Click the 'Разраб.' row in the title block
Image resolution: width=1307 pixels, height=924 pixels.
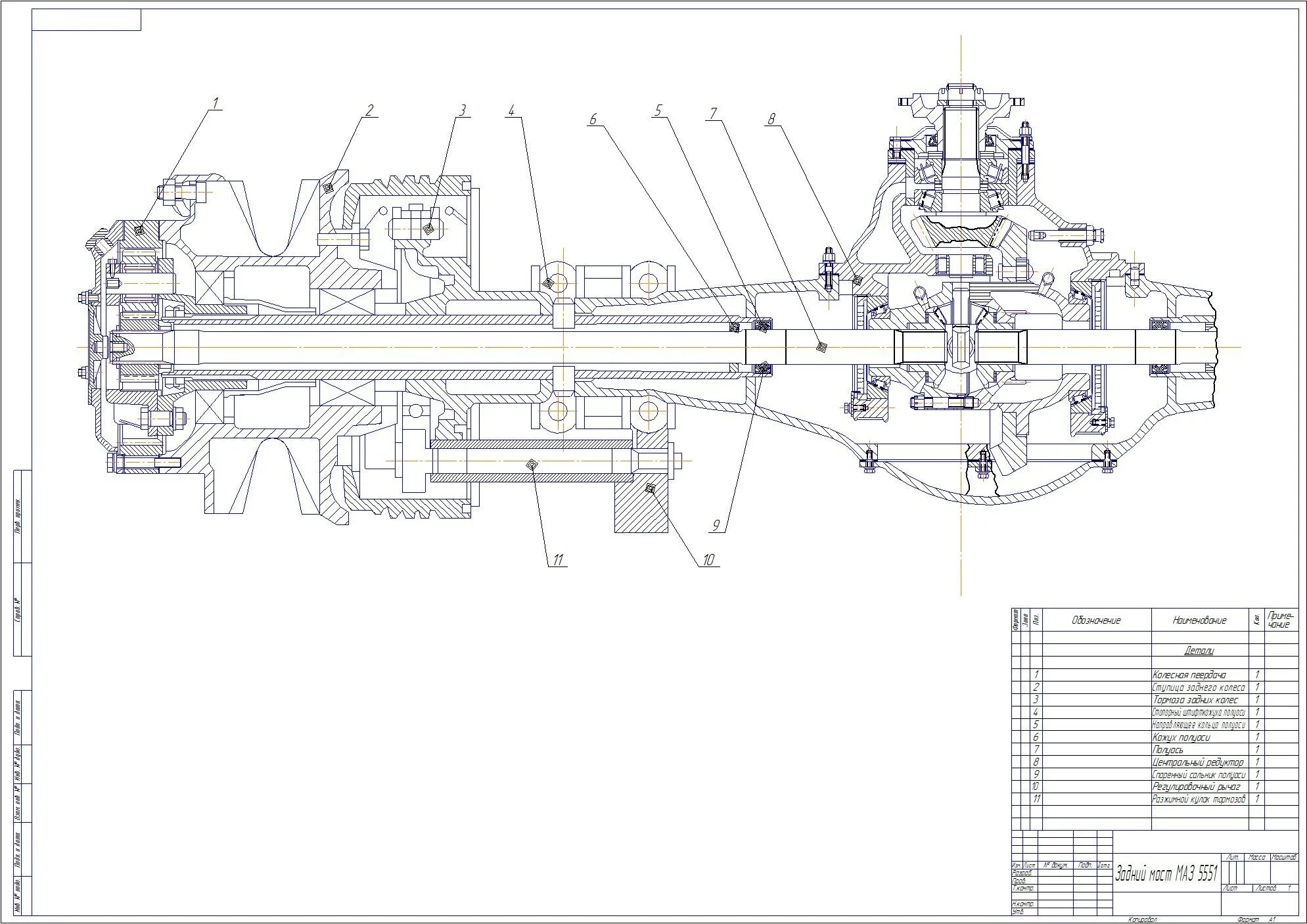(1022, 873)
